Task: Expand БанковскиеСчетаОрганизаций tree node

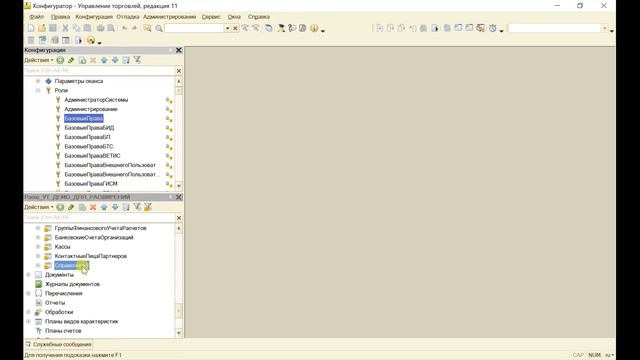Action: 38,237
